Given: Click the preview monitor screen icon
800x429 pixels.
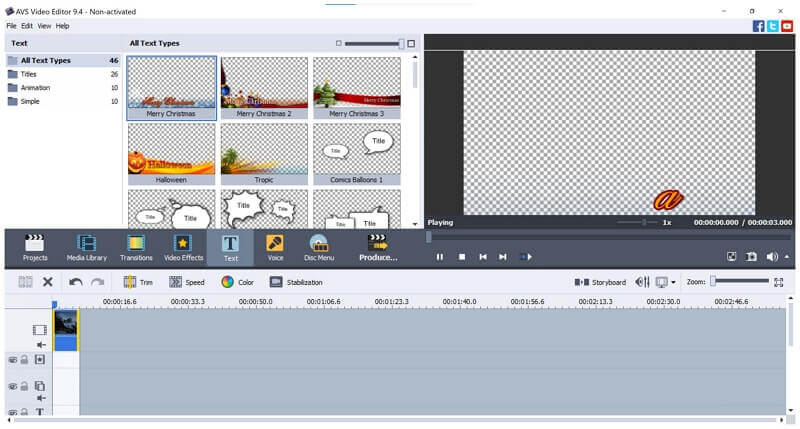Looking at the screenshot, I should (x=662, y=282).
